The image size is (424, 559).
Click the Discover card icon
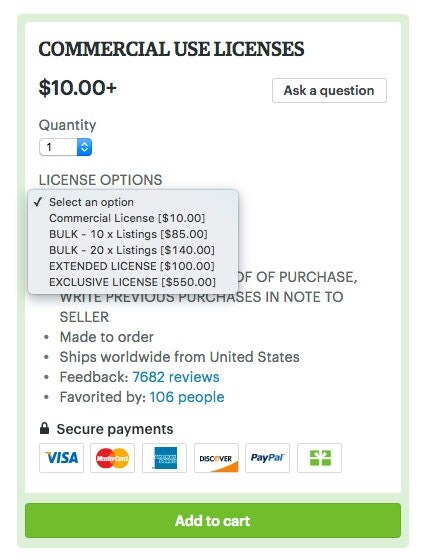(216, 458)
